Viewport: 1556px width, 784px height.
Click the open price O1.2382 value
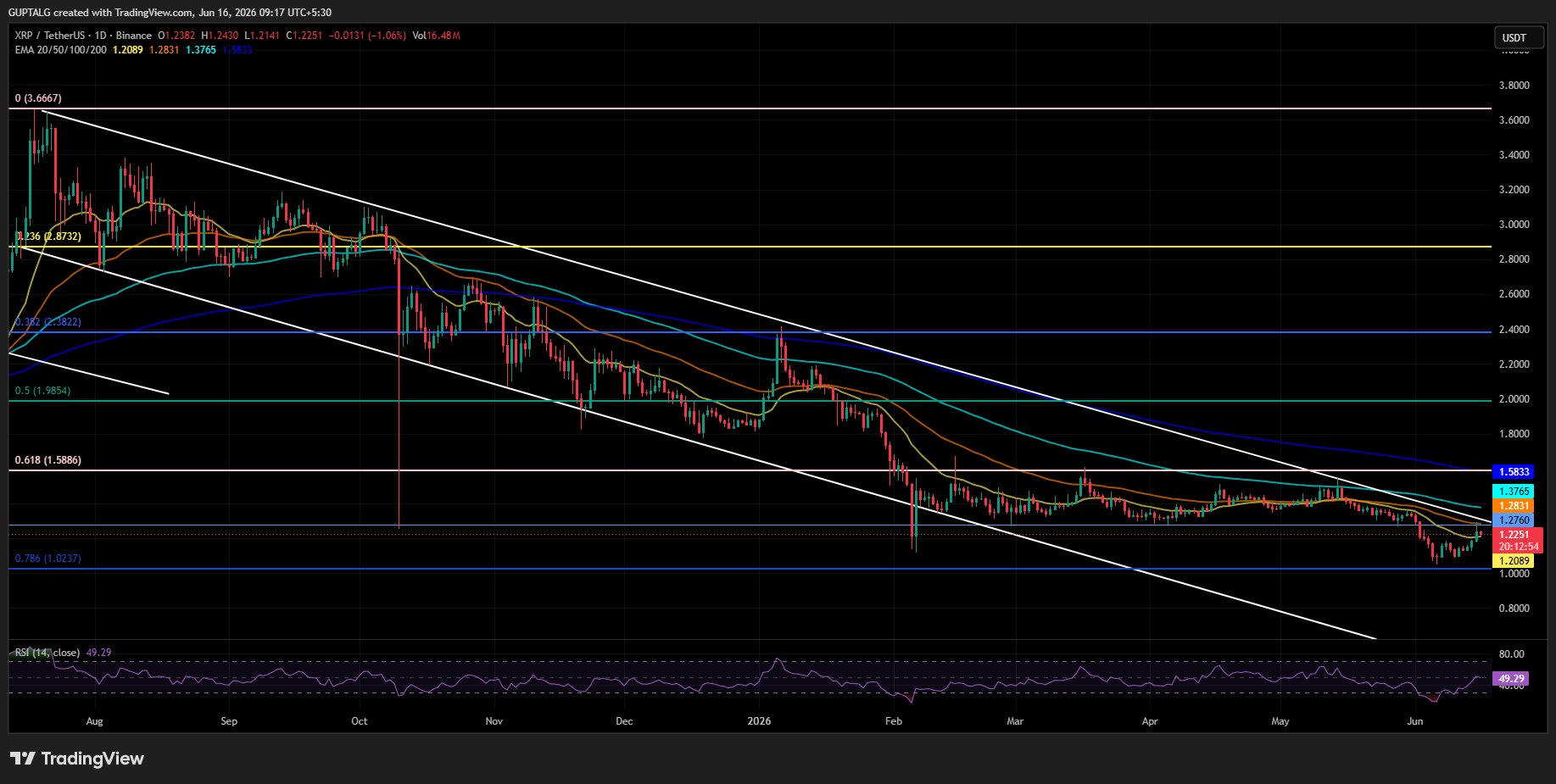point(176,36)
